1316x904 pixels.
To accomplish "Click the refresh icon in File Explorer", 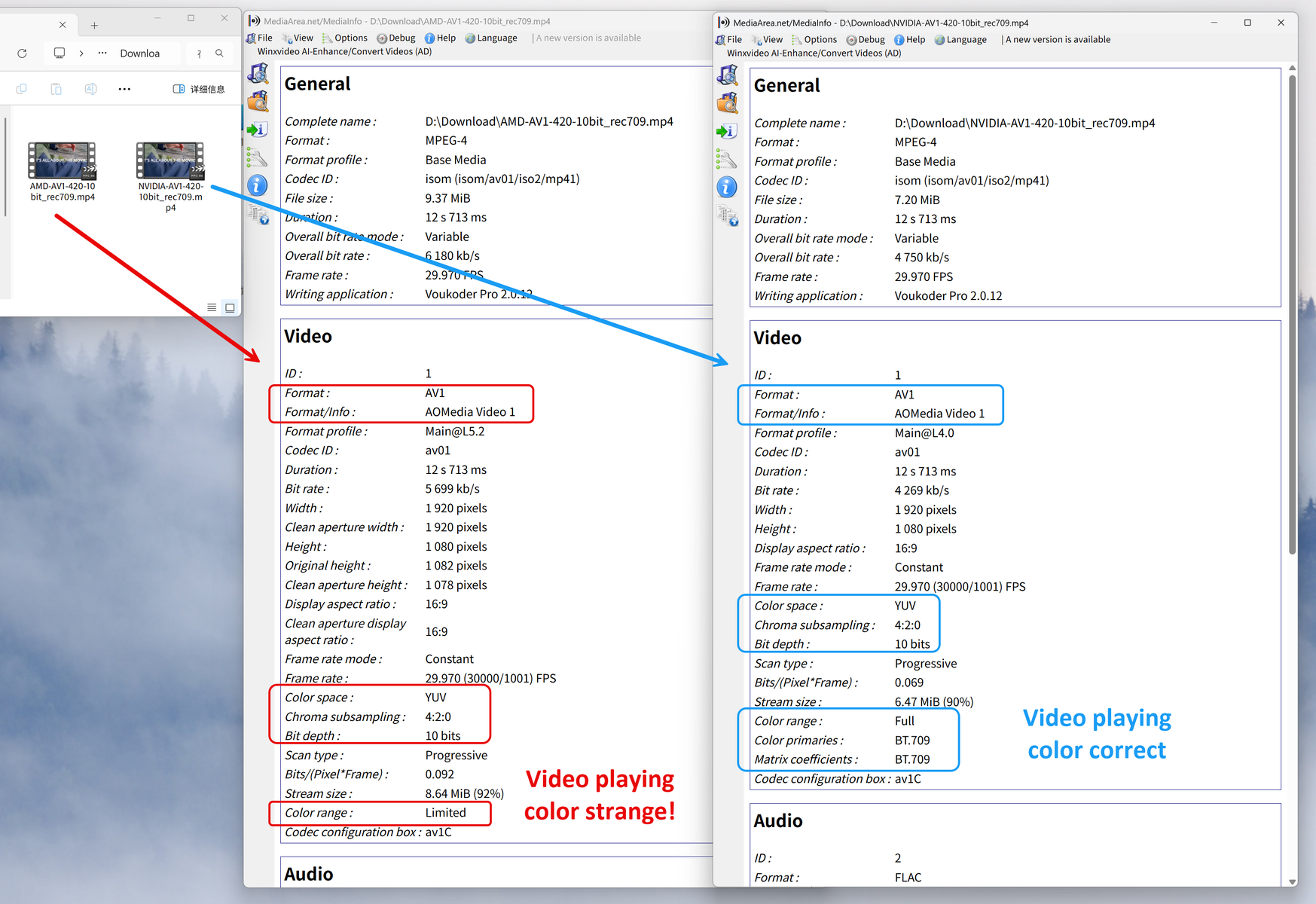I will click(22, 53).
